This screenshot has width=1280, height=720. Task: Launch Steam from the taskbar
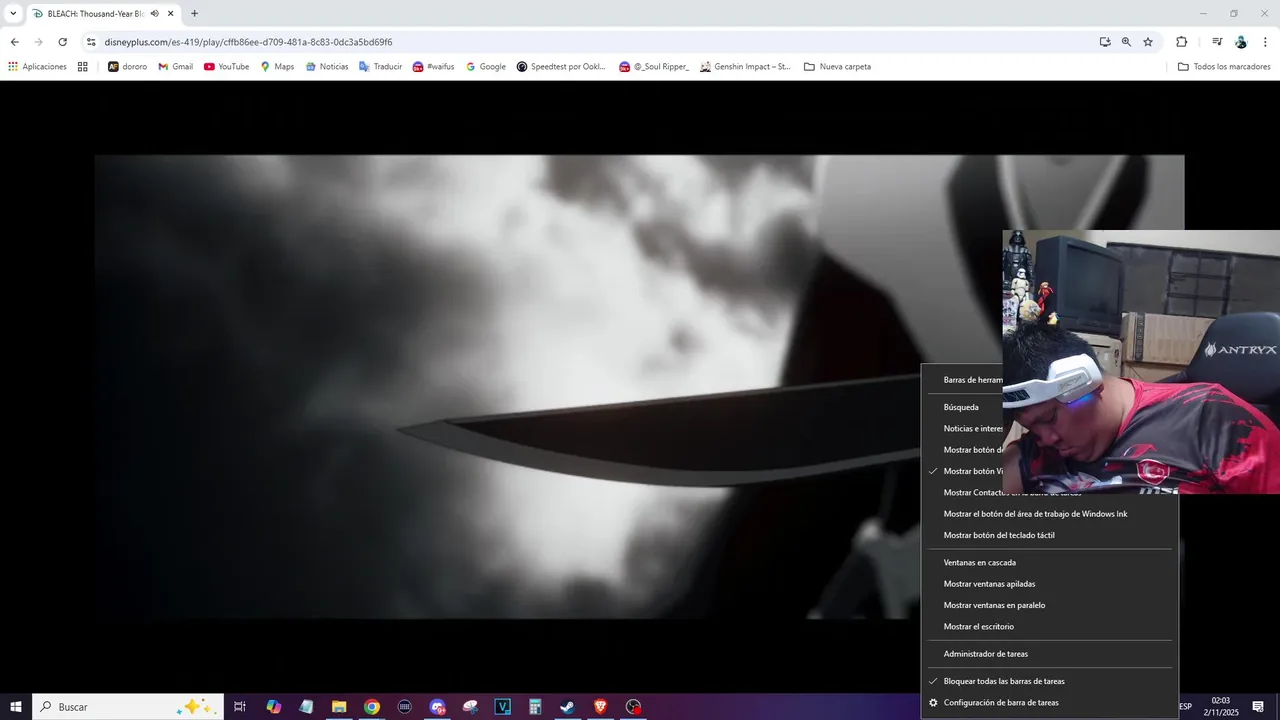point(567,707)
